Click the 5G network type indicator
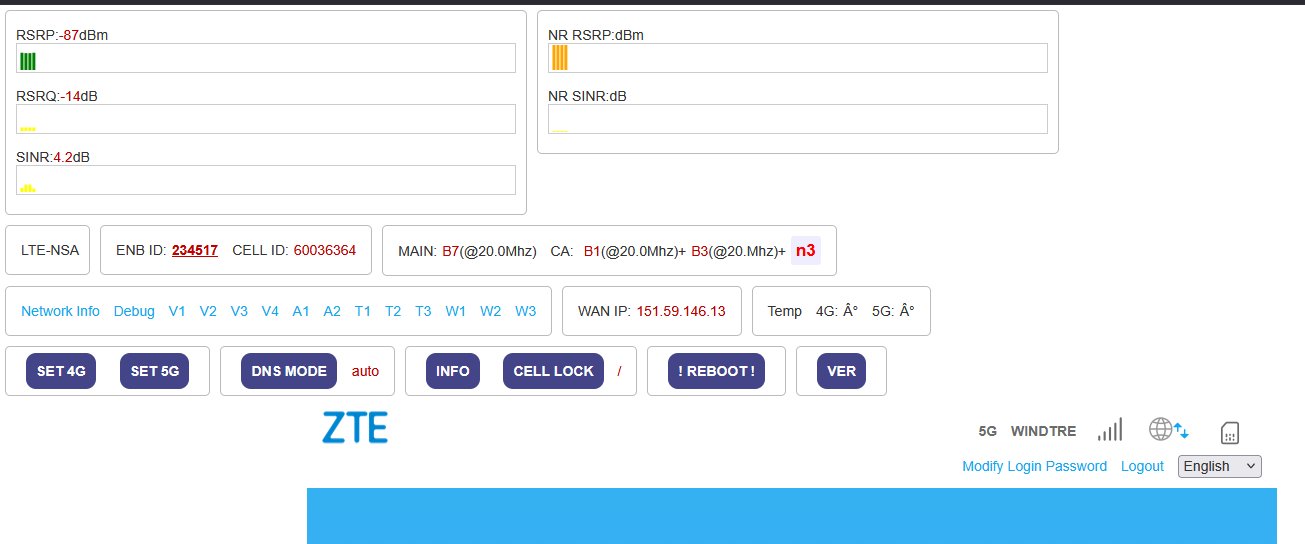This screenshot has height=544, width=1305. [988, 431]
